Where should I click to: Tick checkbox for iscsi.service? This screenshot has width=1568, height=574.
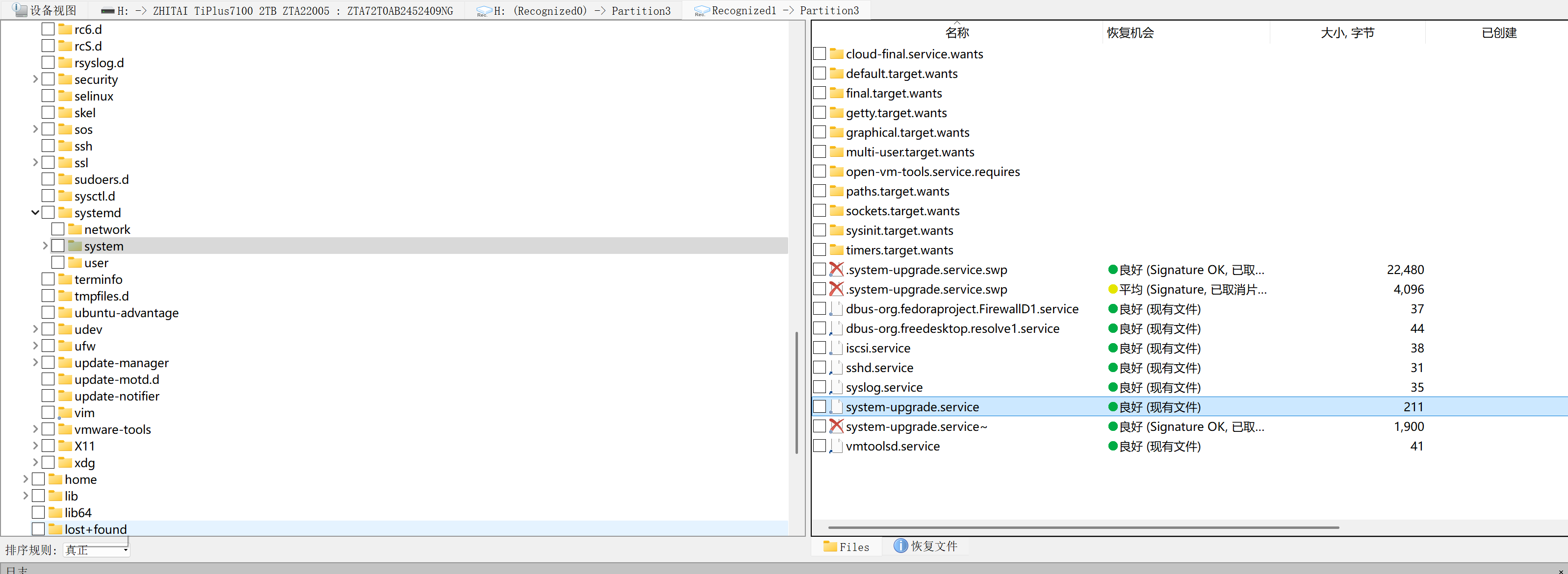819,348
